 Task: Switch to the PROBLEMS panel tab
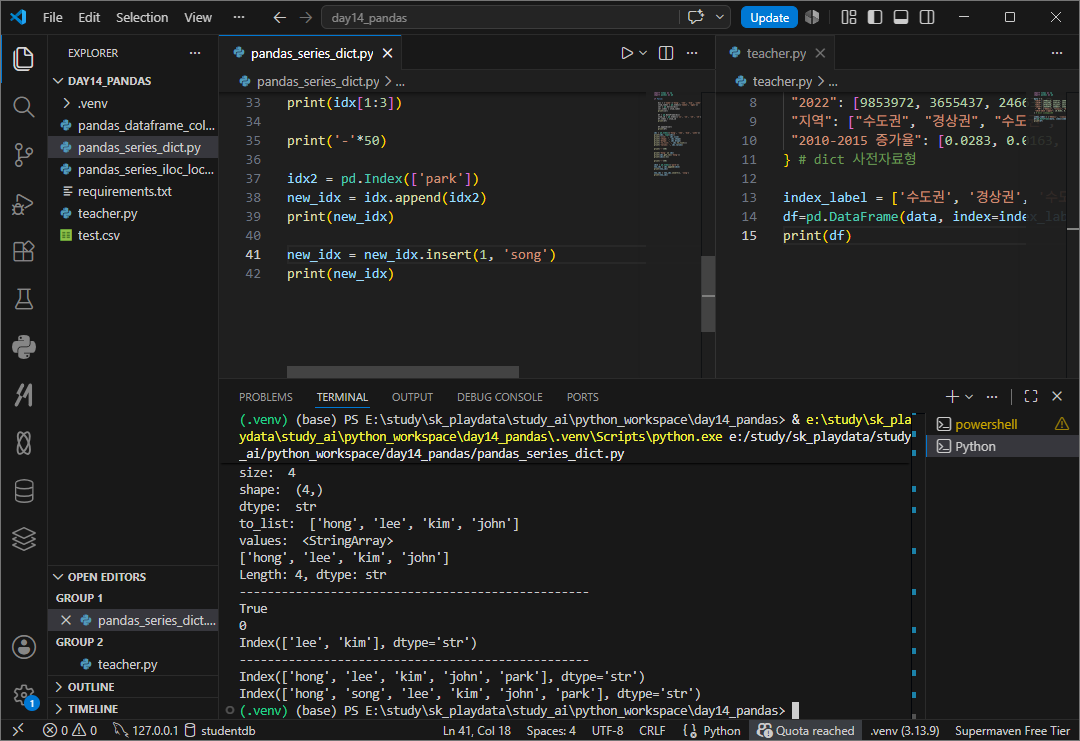tap(266, 397)
